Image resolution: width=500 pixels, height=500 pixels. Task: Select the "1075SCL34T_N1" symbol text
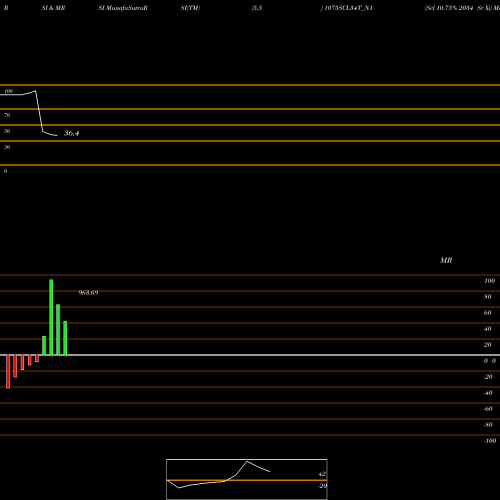click(348, 8)
